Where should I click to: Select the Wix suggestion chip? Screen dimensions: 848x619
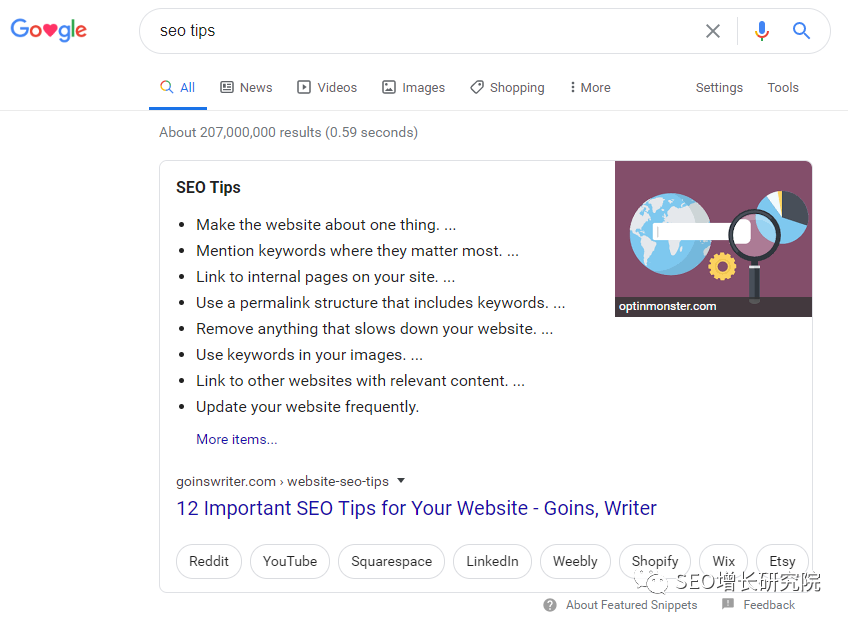click(724, 561)
